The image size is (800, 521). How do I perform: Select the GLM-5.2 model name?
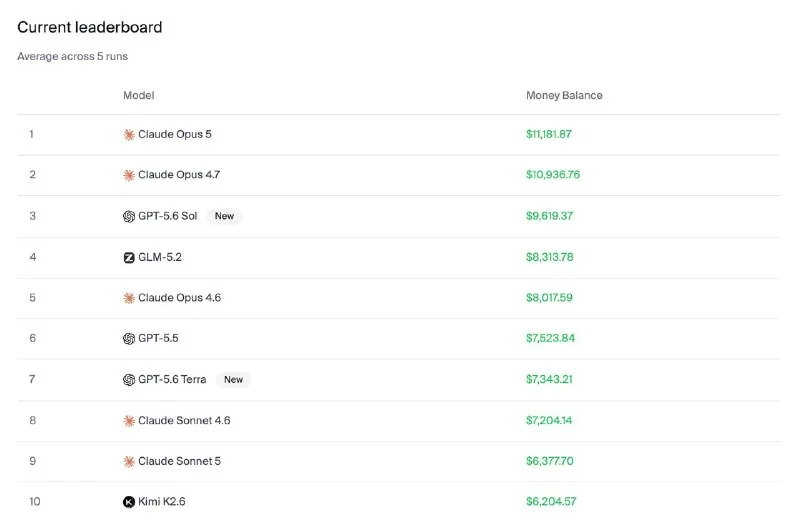pyautogui.click(x=160, y=257)
